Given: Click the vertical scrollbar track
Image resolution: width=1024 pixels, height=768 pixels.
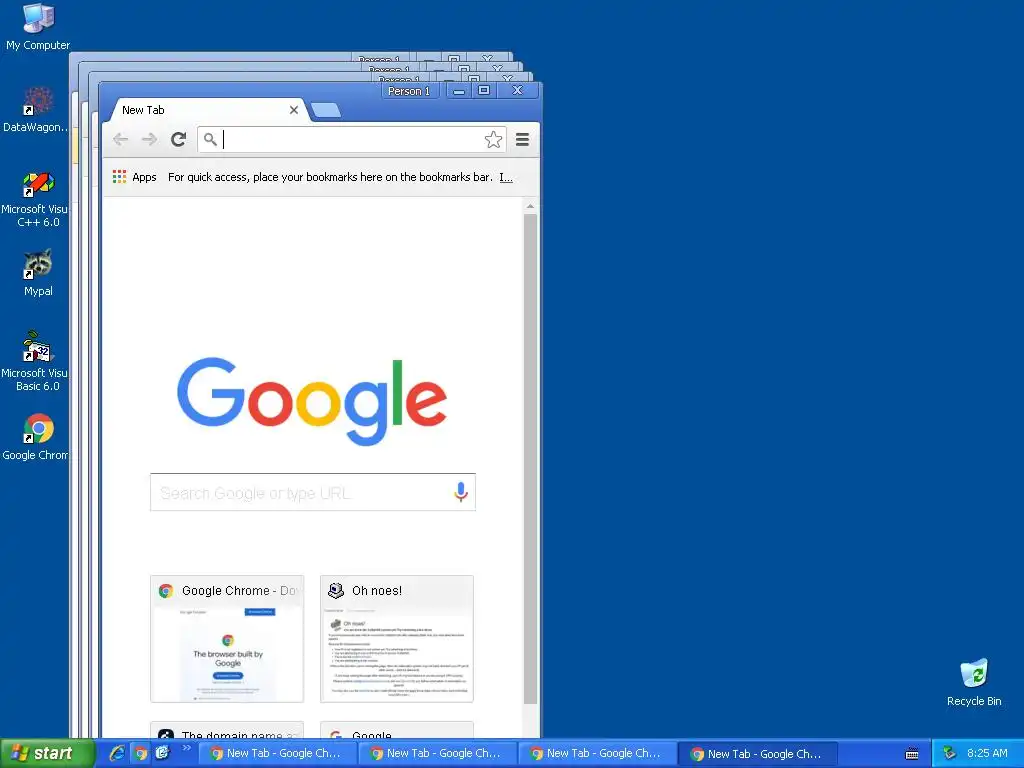Looking at the screenshot, I should [x=530, y=722].
